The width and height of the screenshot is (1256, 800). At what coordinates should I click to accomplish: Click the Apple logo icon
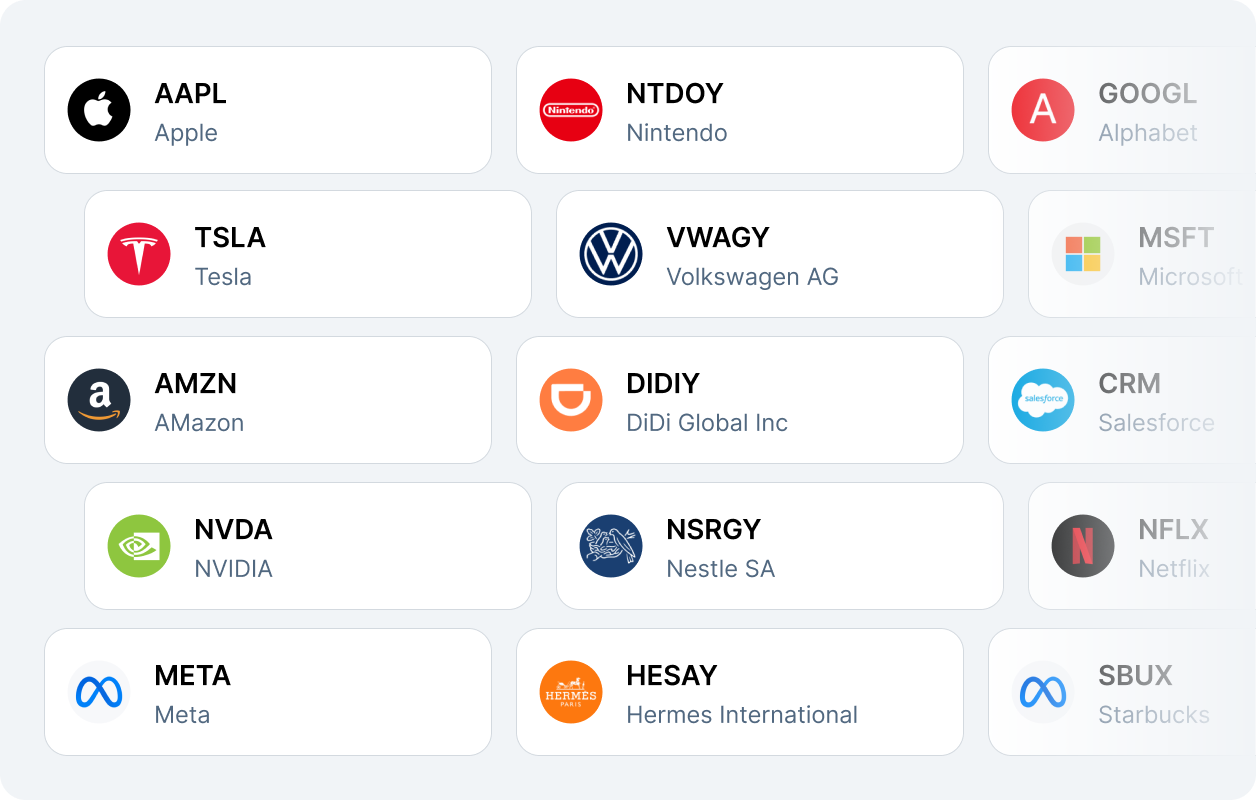coord(99,110)
